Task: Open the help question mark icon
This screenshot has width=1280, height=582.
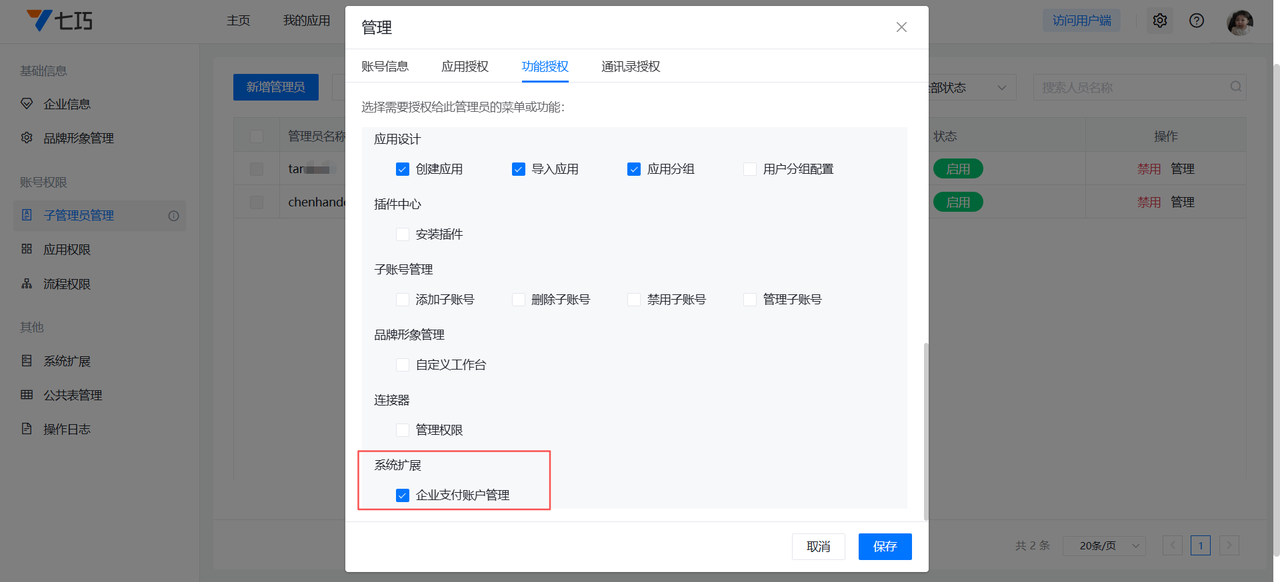Action: (x=1196, y=21)
